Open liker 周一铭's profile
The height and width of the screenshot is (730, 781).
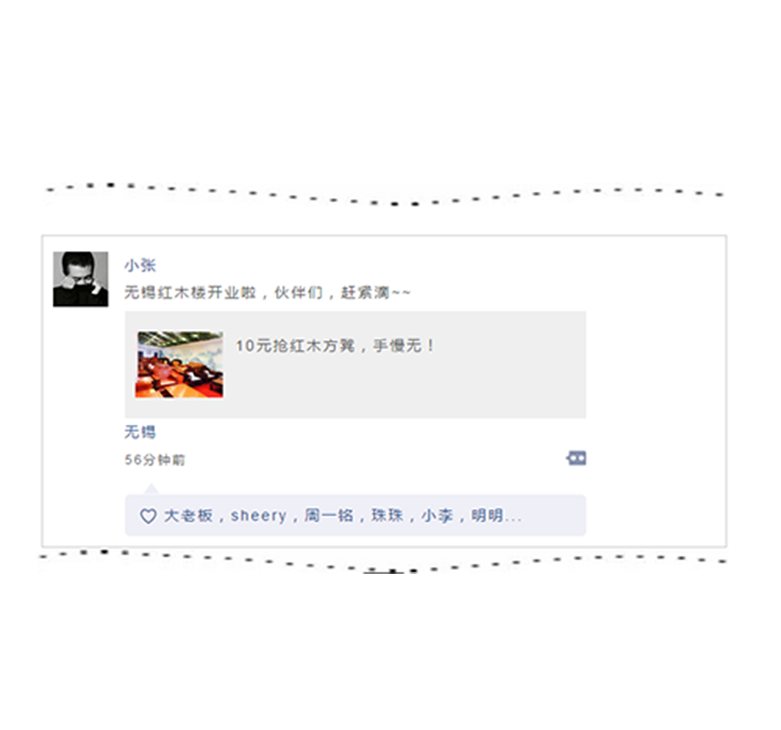pos(329,515)
